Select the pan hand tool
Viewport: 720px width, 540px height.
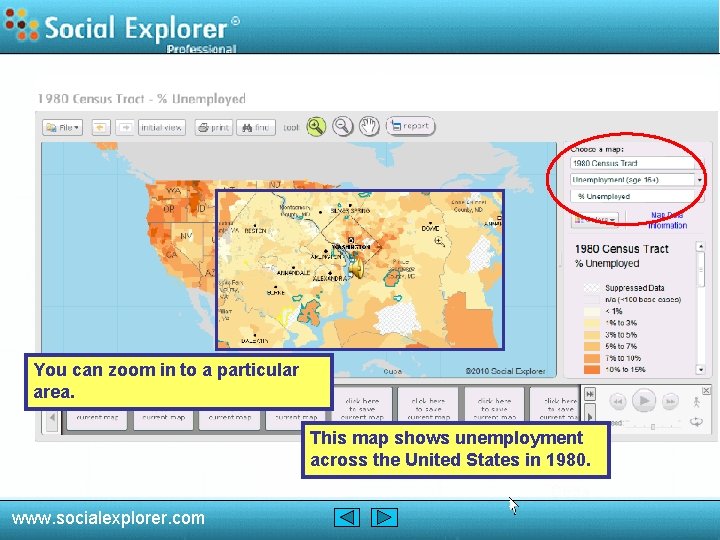[x=369, y=126]
